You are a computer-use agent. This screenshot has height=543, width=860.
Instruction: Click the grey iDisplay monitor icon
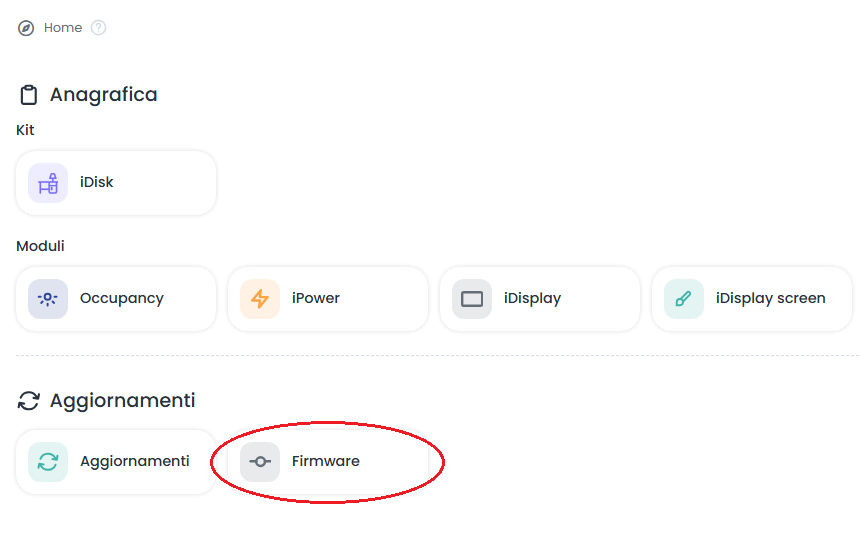click(472, 299)
